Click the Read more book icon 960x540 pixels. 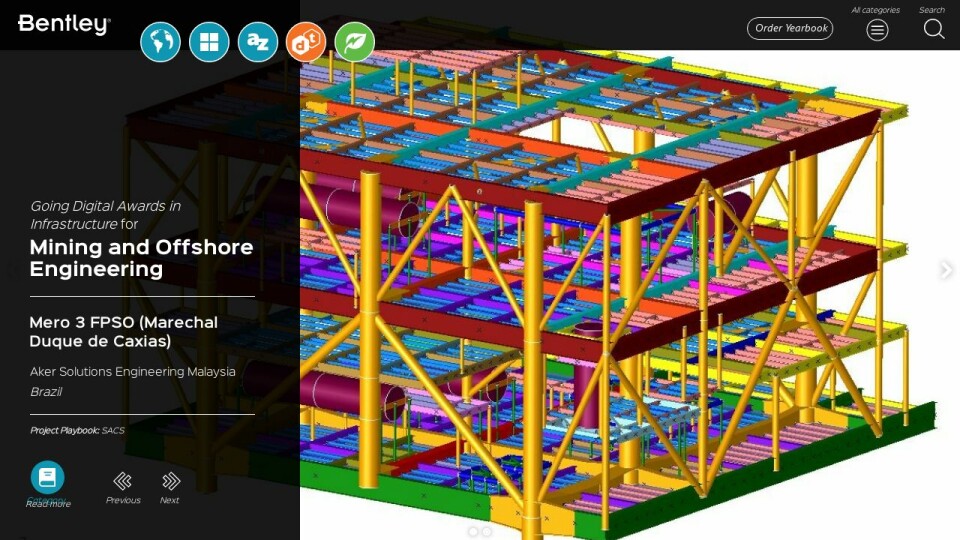(x=47, y=478)
